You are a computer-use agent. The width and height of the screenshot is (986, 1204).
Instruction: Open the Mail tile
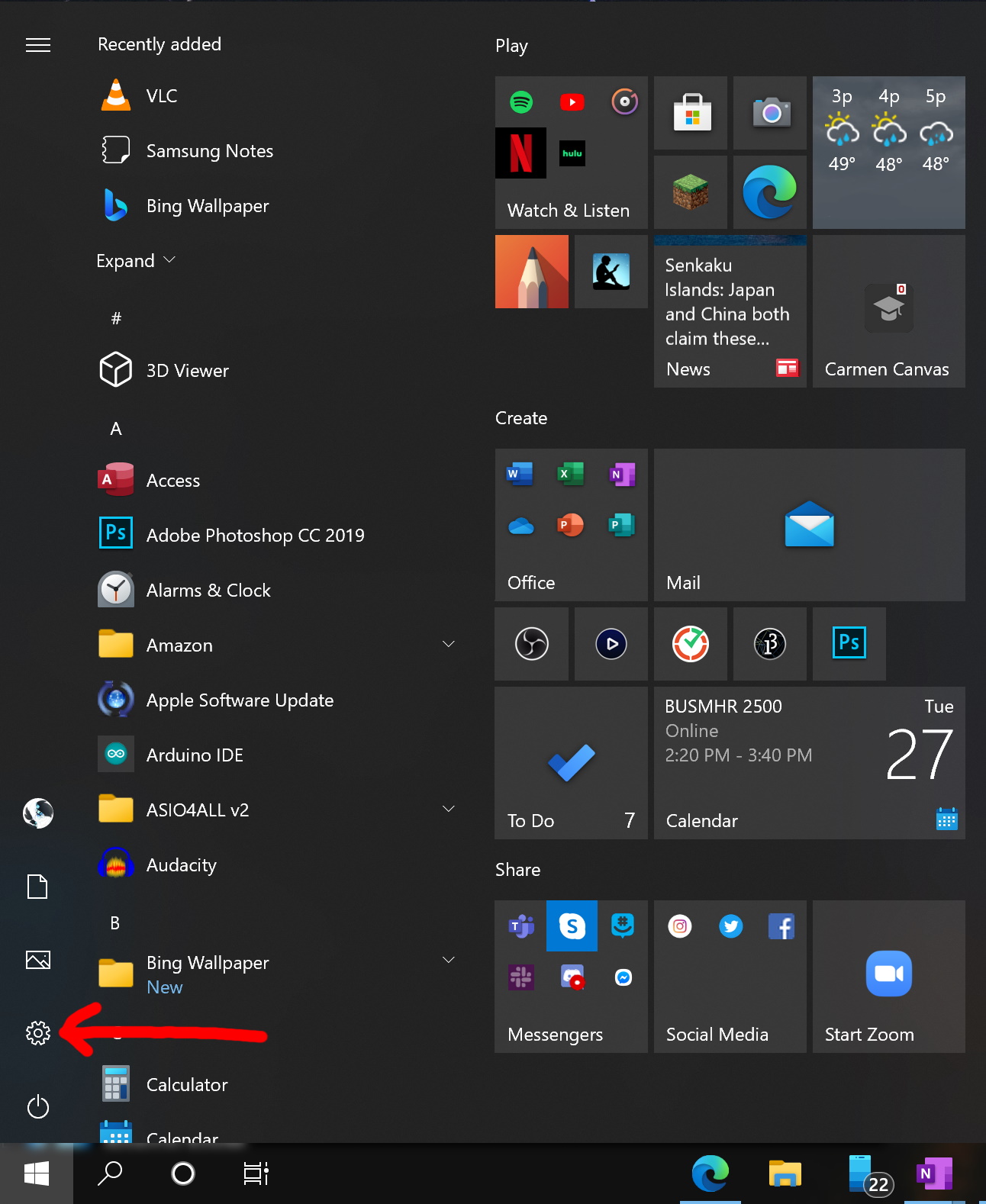(810, 525)
